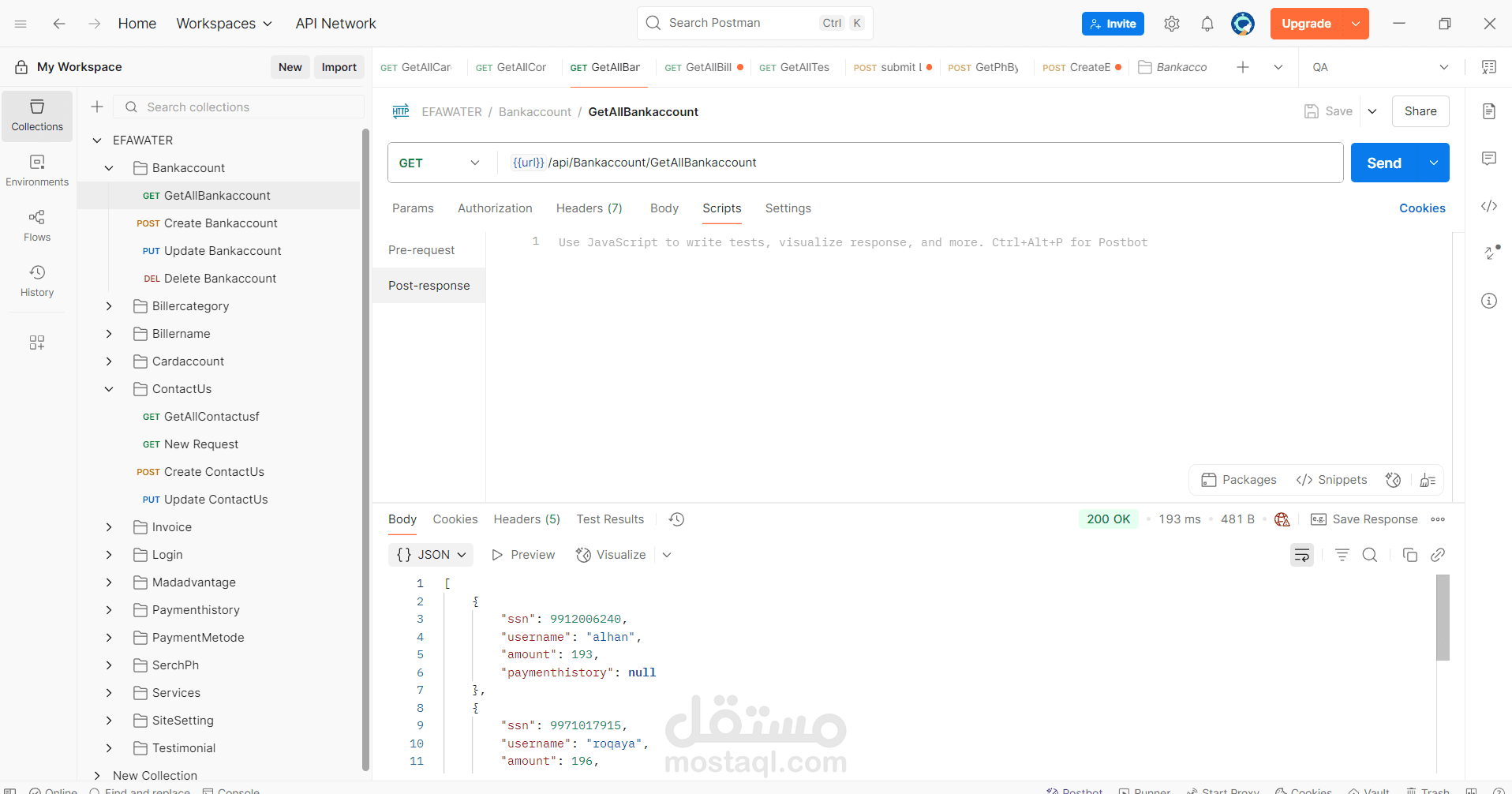Collapse the Bankaccount folder
This screenshot has width=1512, height=794.
pyautogui.click(x=109, y=168)
